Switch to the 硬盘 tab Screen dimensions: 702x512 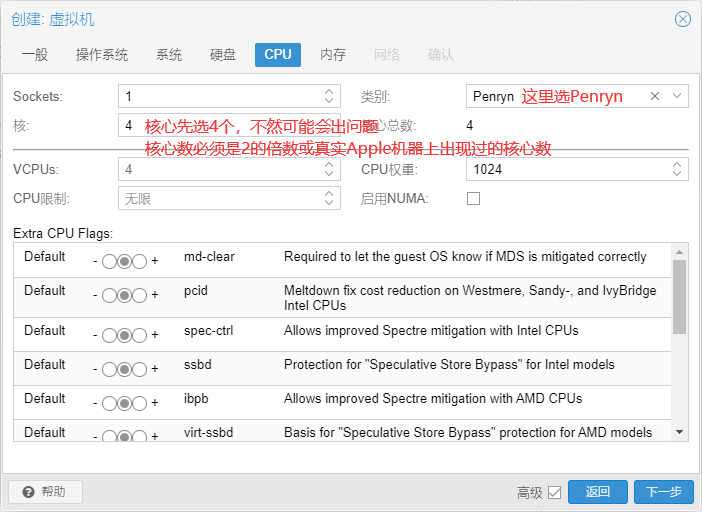click(223, 55)
